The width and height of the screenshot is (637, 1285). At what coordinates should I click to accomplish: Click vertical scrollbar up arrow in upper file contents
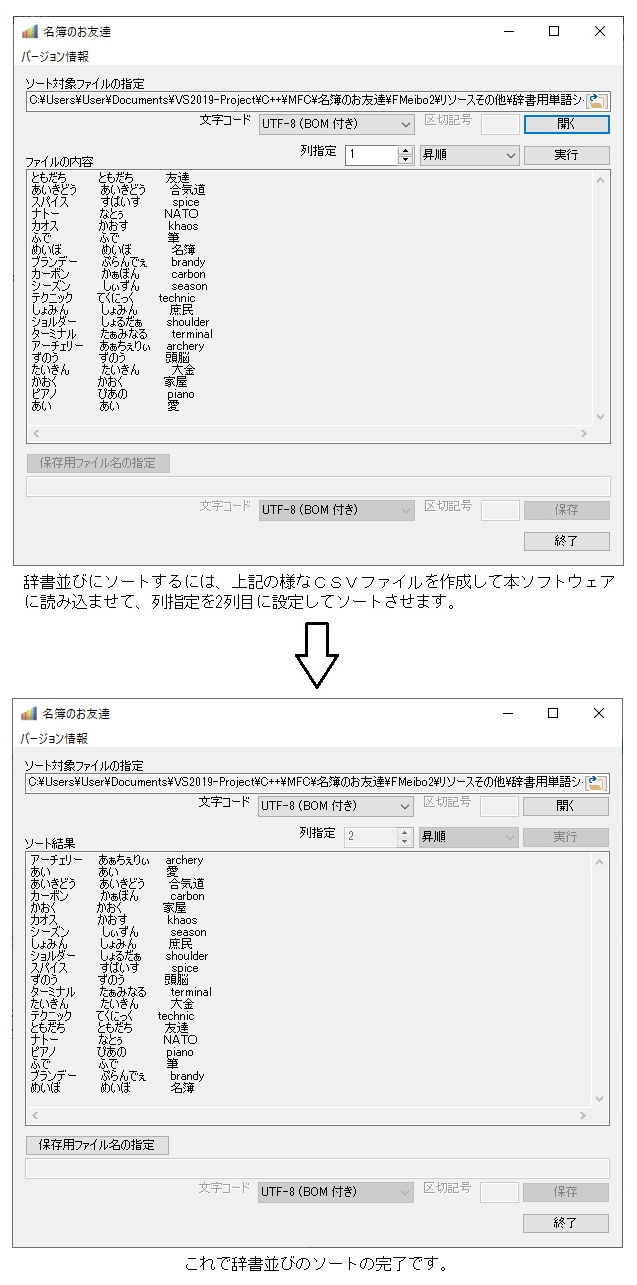[x=601, y=179]
